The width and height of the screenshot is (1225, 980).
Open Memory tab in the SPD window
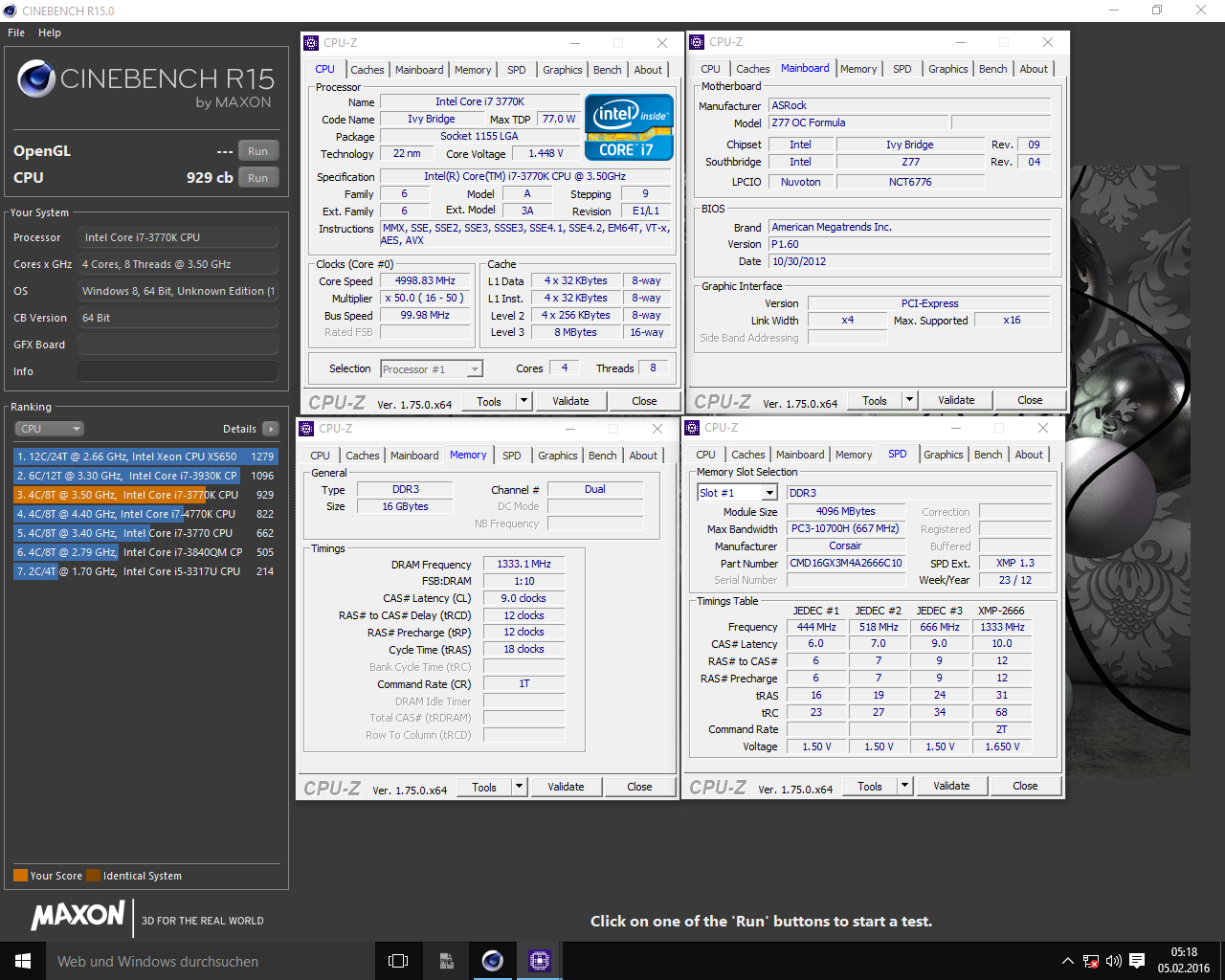coord(854,455)
